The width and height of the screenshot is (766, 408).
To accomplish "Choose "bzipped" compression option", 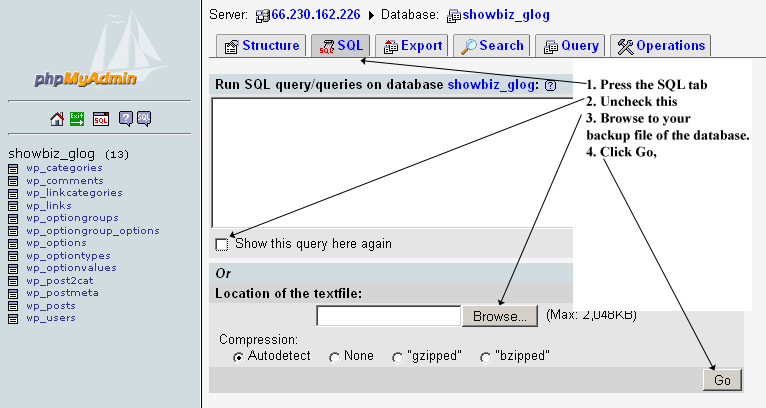I will [486, 357].
